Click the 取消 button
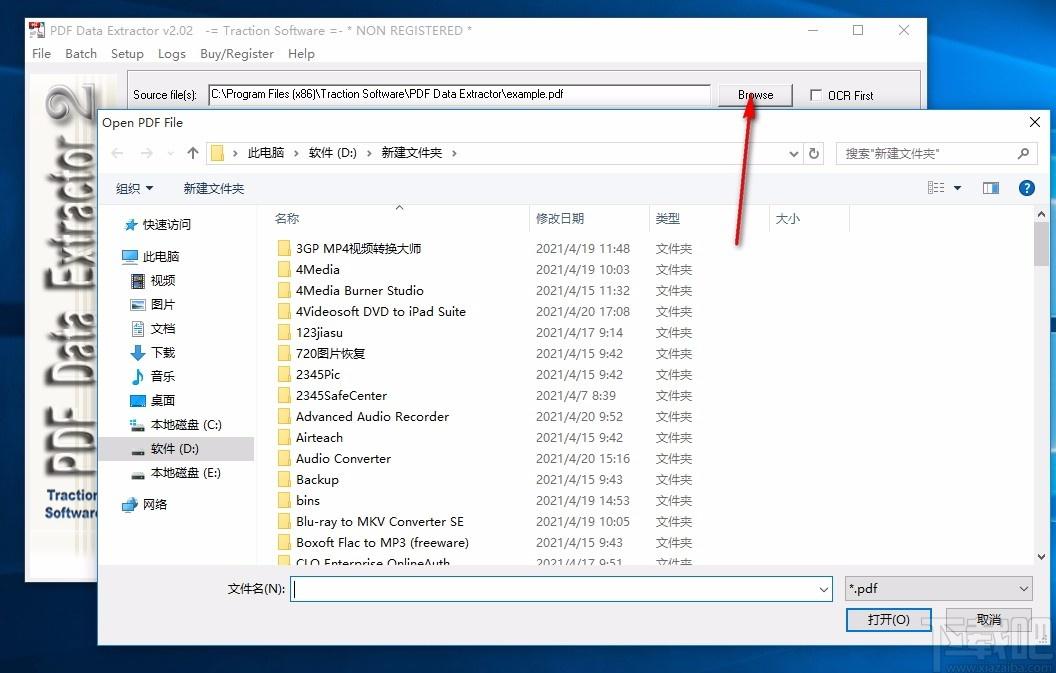Image resolution: width=1056 pixels, height=673 pixels. click(x=989, y=620)
